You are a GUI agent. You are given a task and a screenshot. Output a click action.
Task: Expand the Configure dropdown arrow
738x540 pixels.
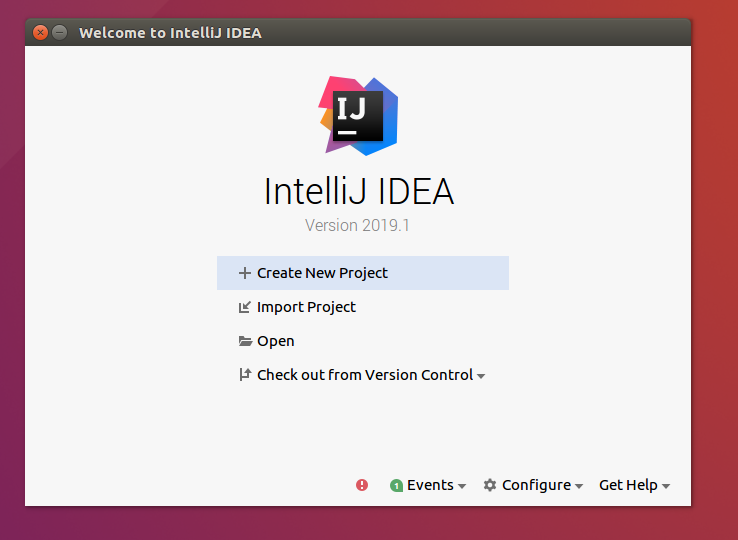click(579, 486)
